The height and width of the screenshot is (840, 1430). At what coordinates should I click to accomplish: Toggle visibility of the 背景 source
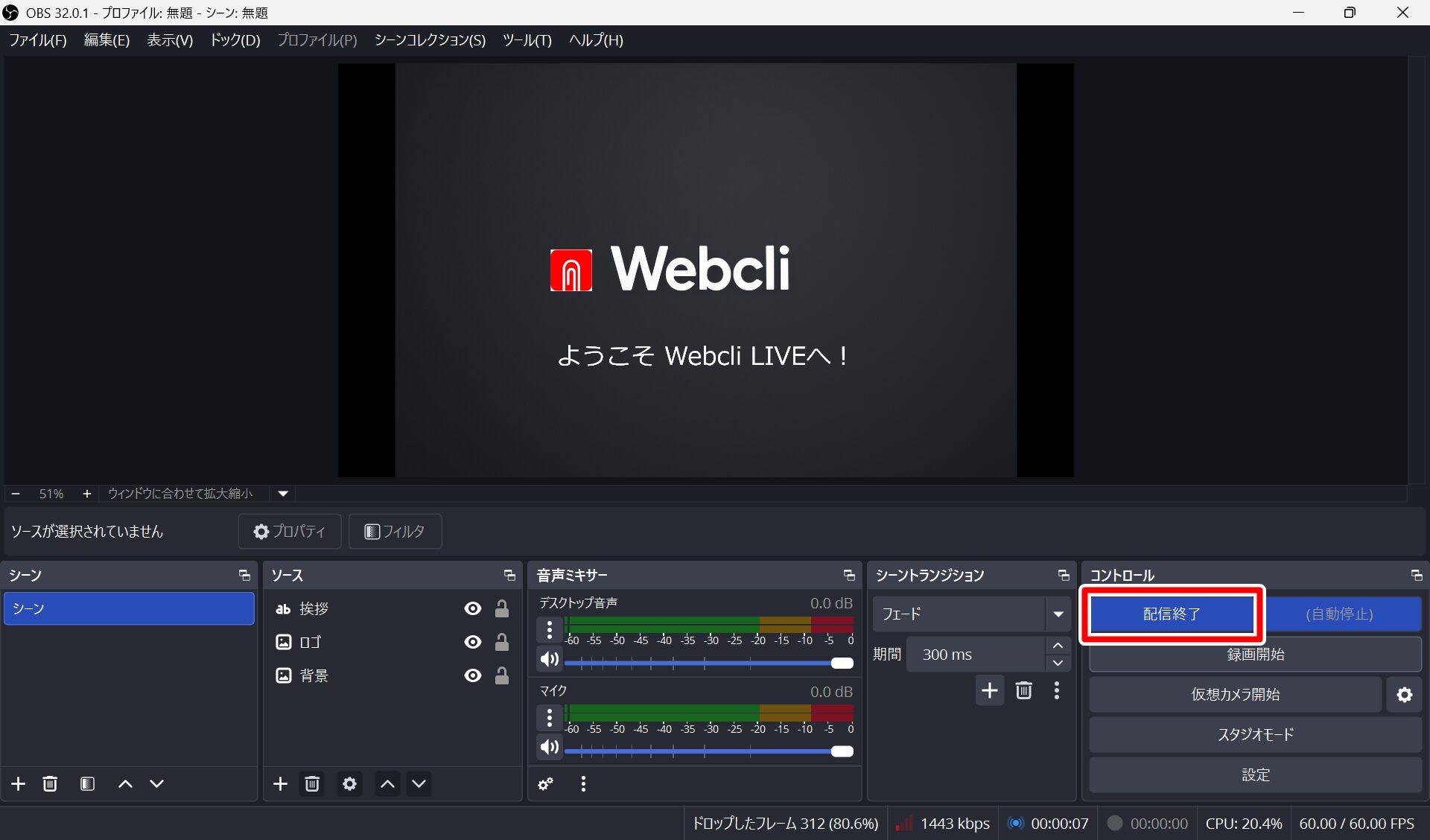tap(472, 675)
